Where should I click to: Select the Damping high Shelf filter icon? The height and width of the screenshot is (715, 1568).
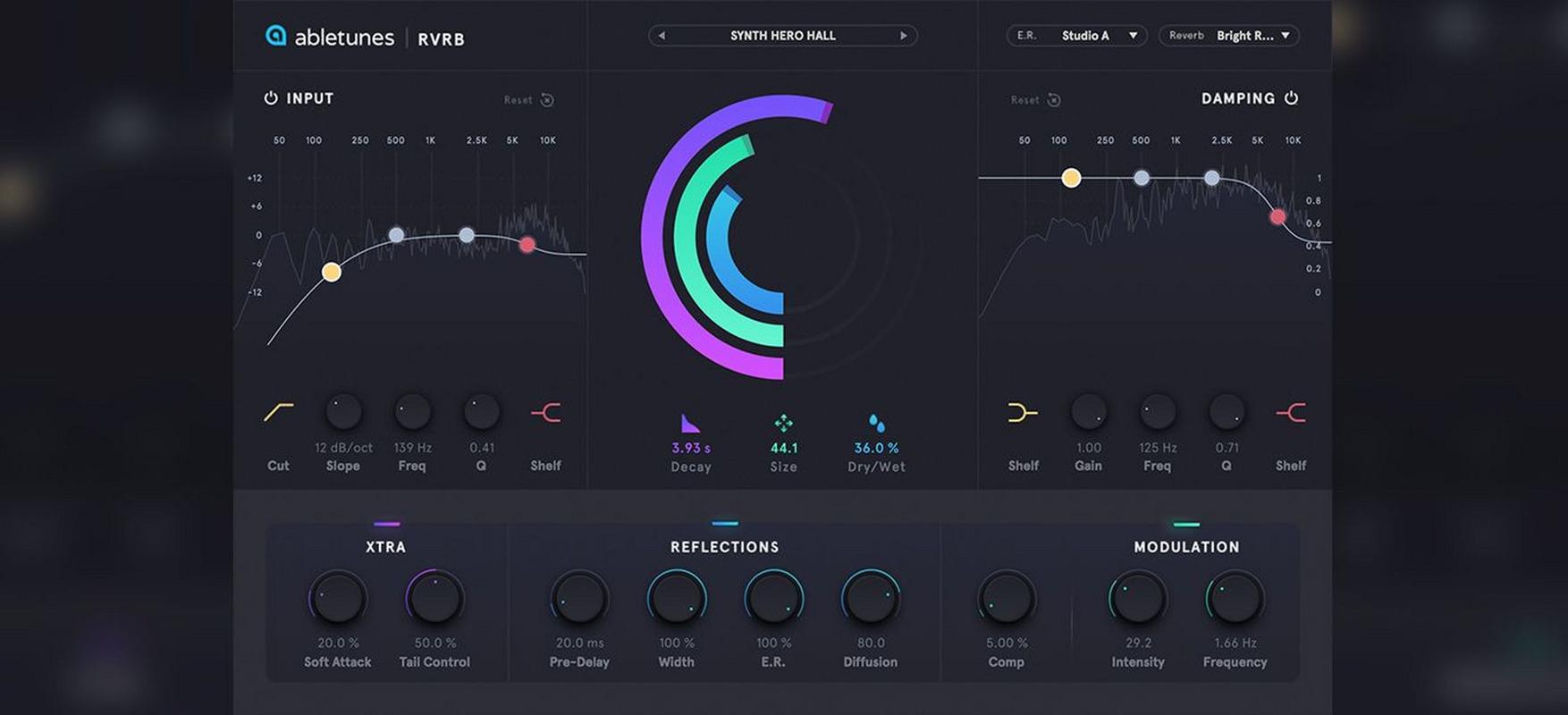coord(1291,412)
